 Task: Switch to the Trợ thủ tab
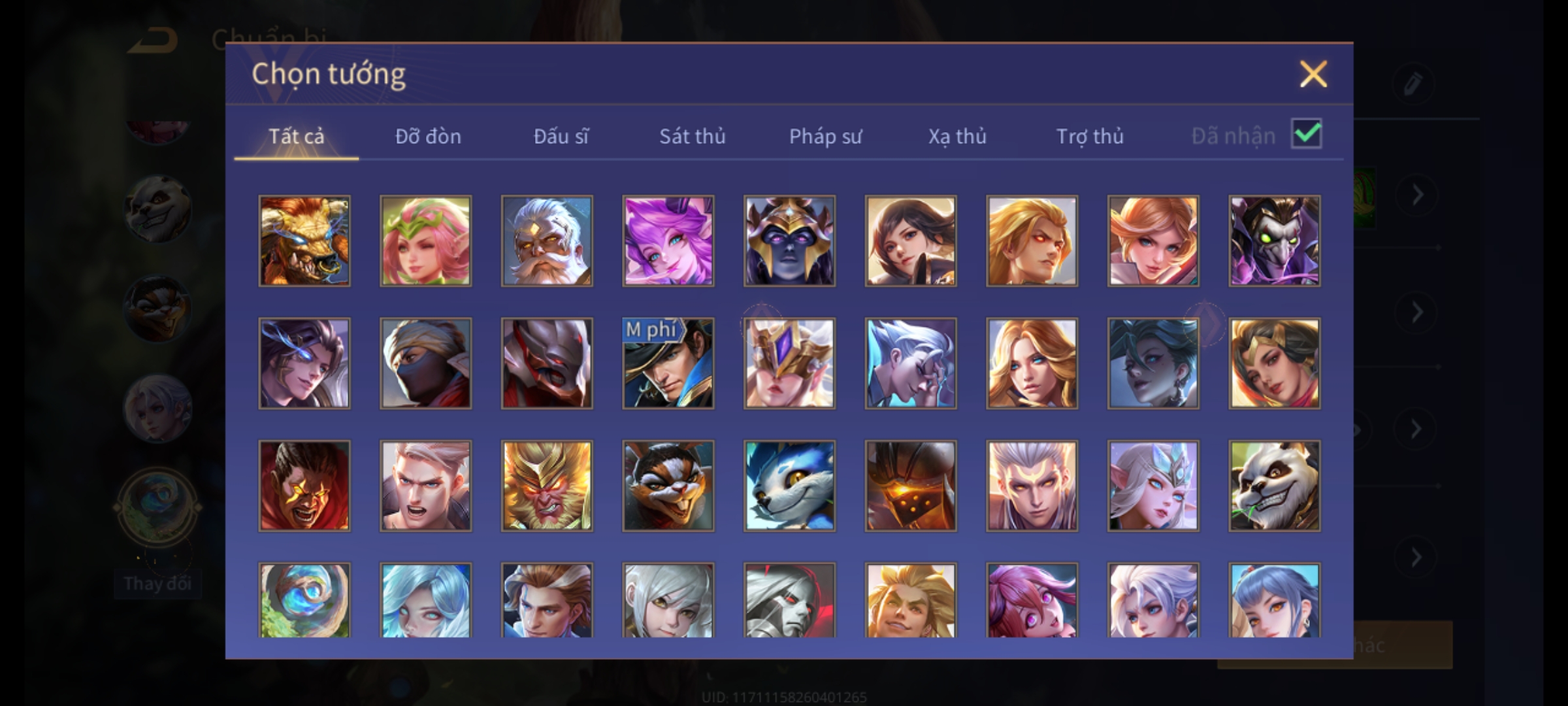point(1090,136)
